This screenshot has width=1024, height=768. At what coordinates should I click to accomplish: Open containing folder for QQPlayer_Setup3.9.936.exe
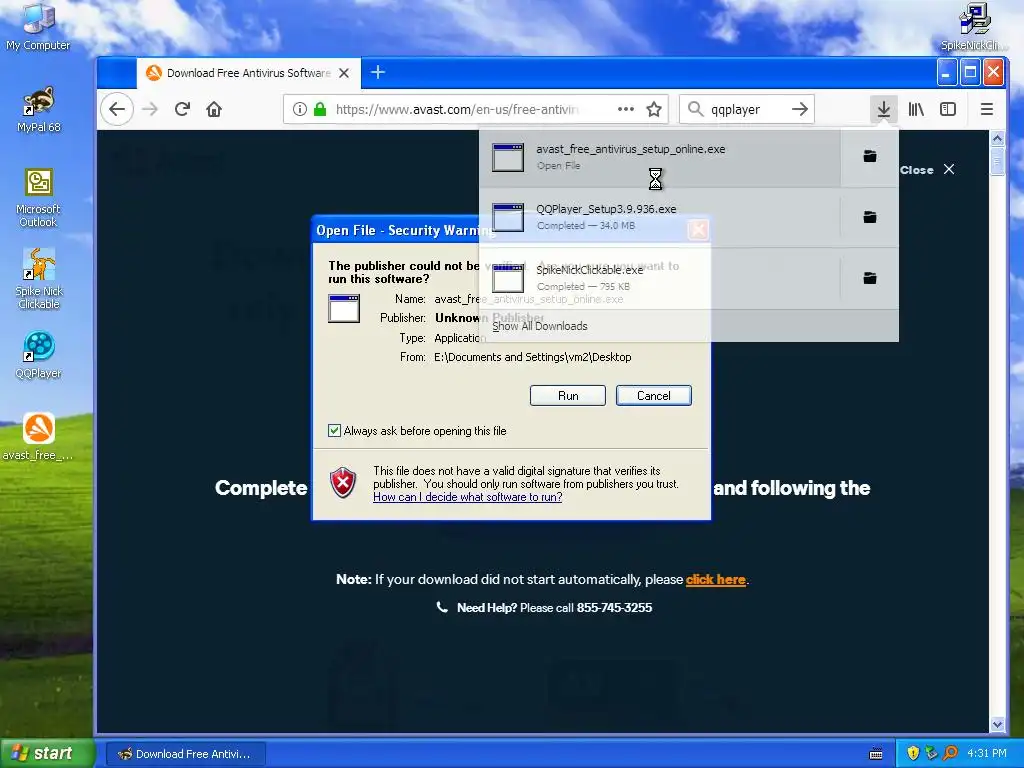coord(870,217)
